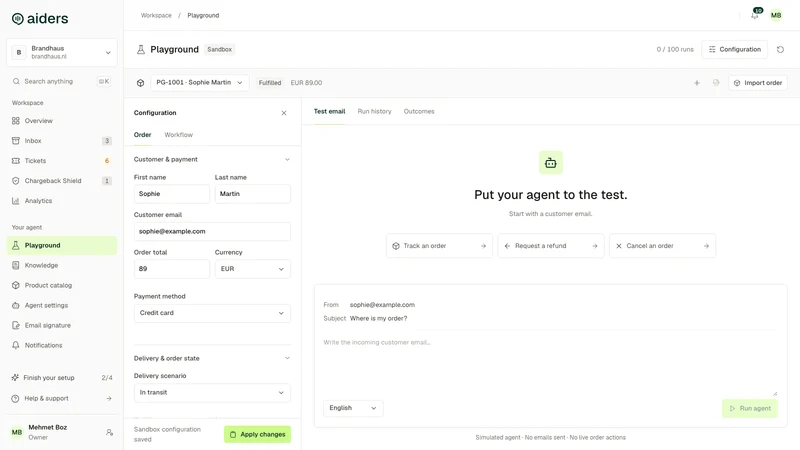The width and height of the screenshot is (800, 450).
Task: Select the Run history tab
Action: (x=374, y=112)
